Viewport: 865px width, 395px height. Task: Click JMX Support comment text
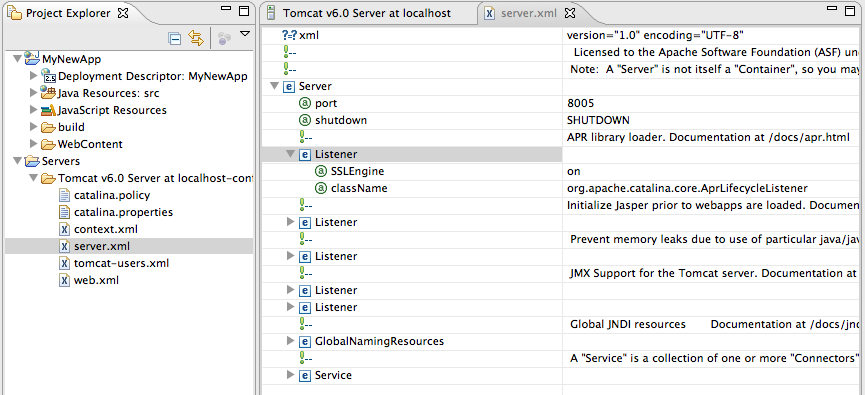[714, 273]
